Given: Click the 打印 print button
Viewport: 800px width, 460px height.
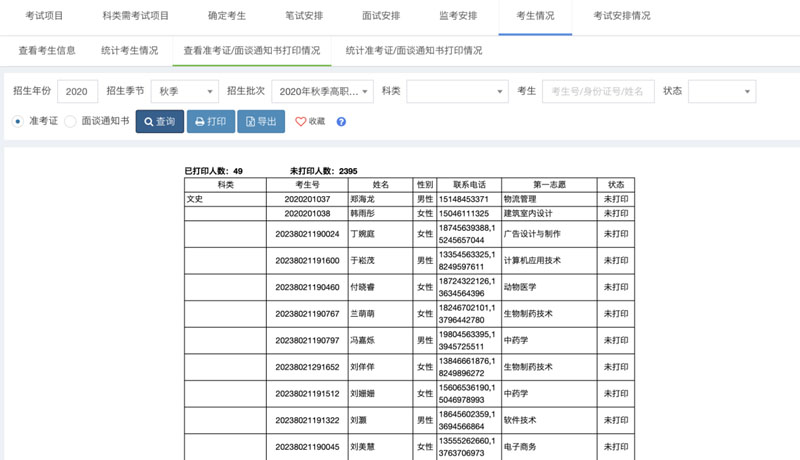Looking at the screenshot, I should (x=210, y=122).
